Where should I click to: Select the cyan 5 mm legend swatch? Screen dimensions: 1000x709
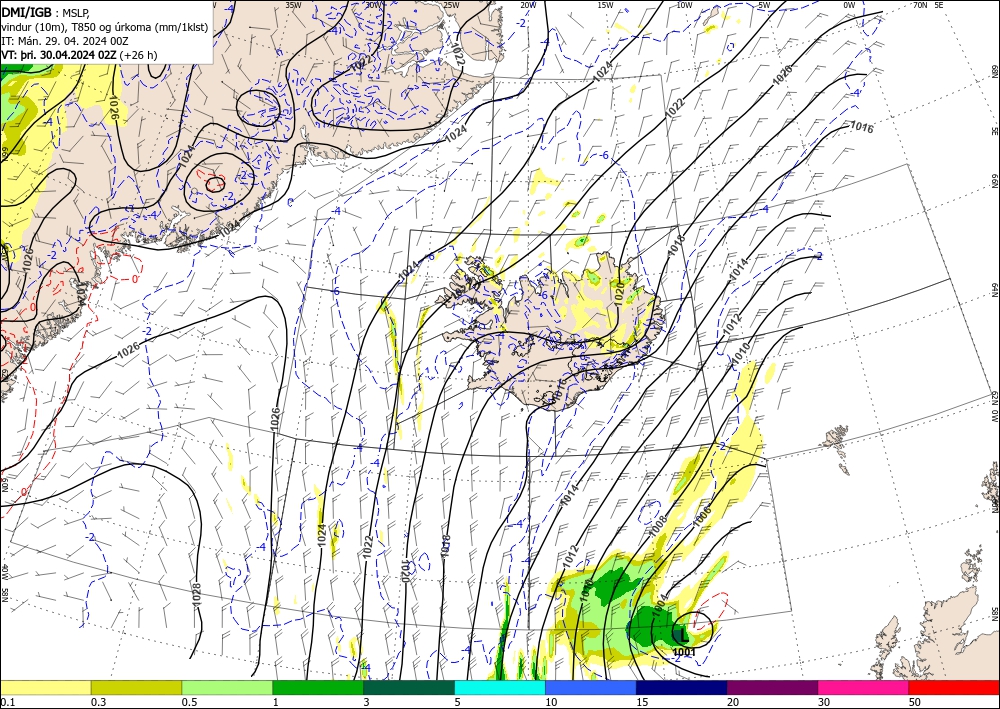click(x=500, y=688)
